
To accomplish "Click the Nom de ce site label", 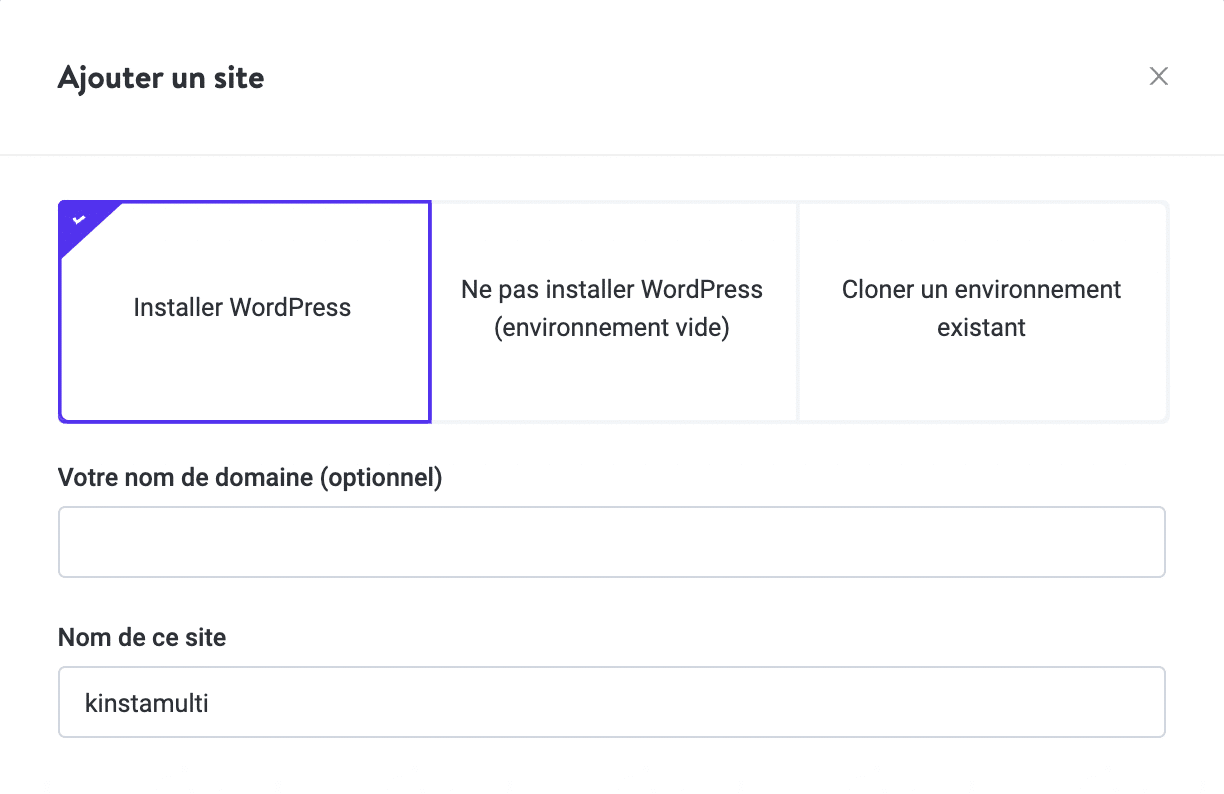I will pos(142,637).
